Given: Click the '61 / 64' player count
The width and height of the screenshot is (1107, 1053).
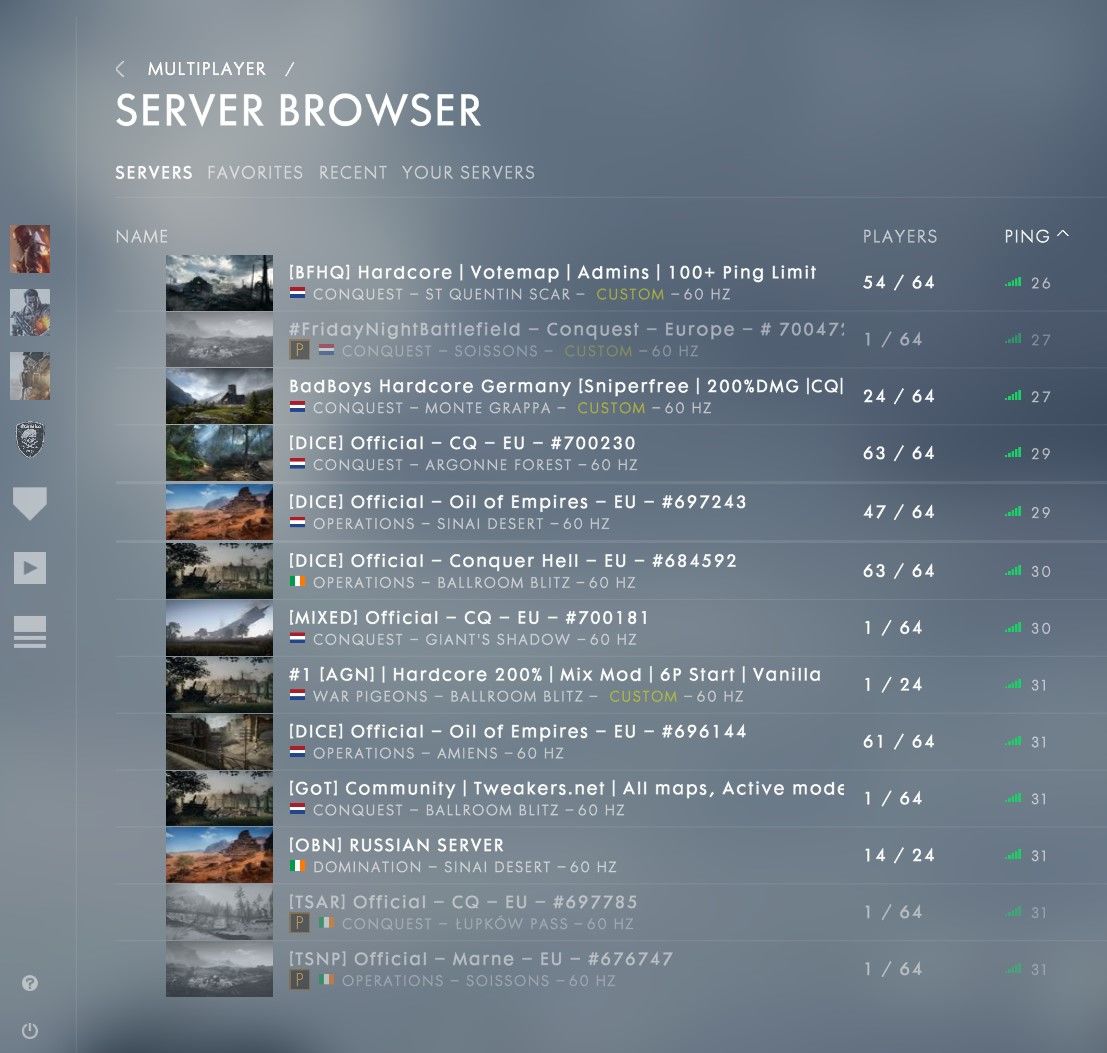Looking at the screenshot, I should (x=899, y=741).
